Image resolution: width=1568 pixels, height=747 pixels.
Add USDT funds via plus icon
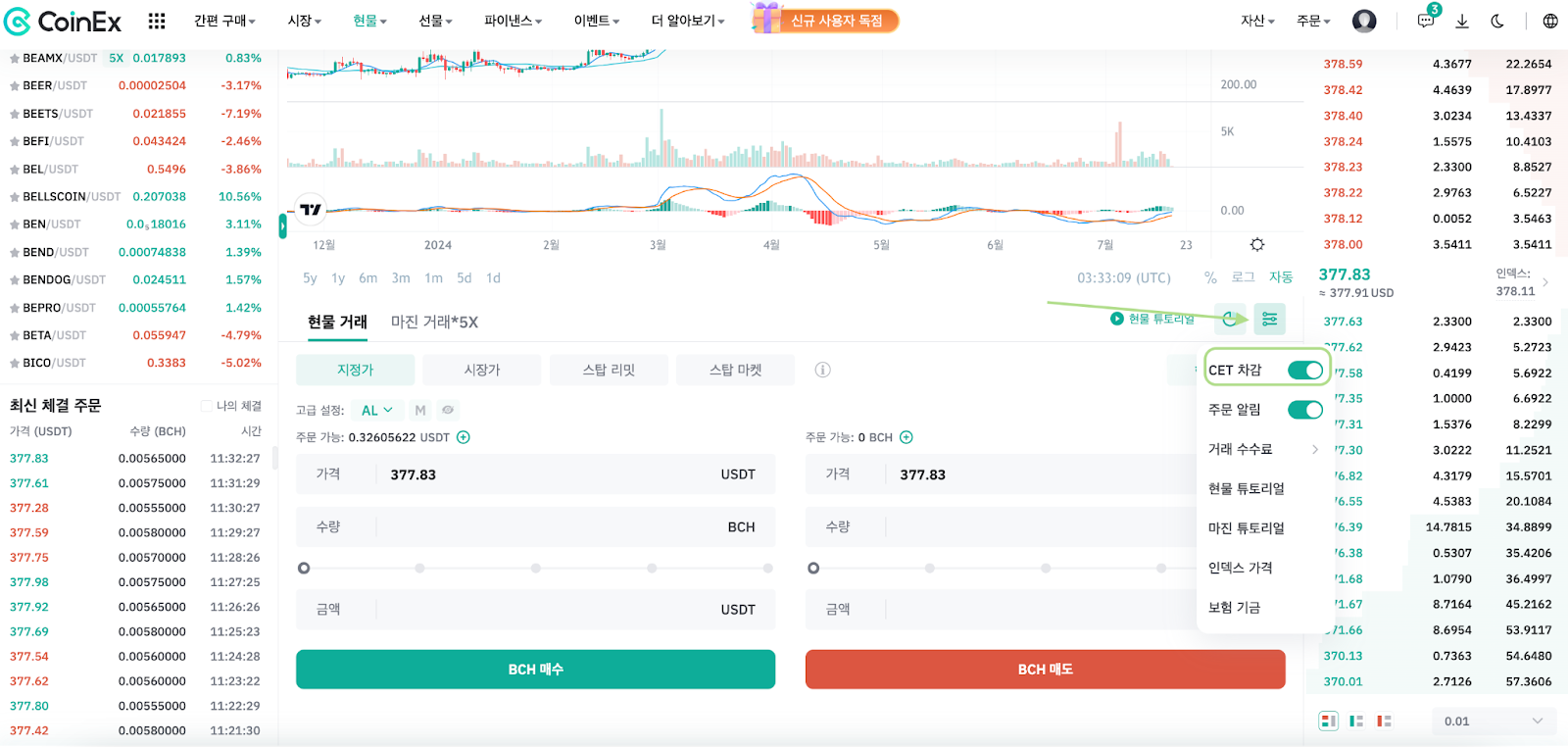(x=464, y=437)
